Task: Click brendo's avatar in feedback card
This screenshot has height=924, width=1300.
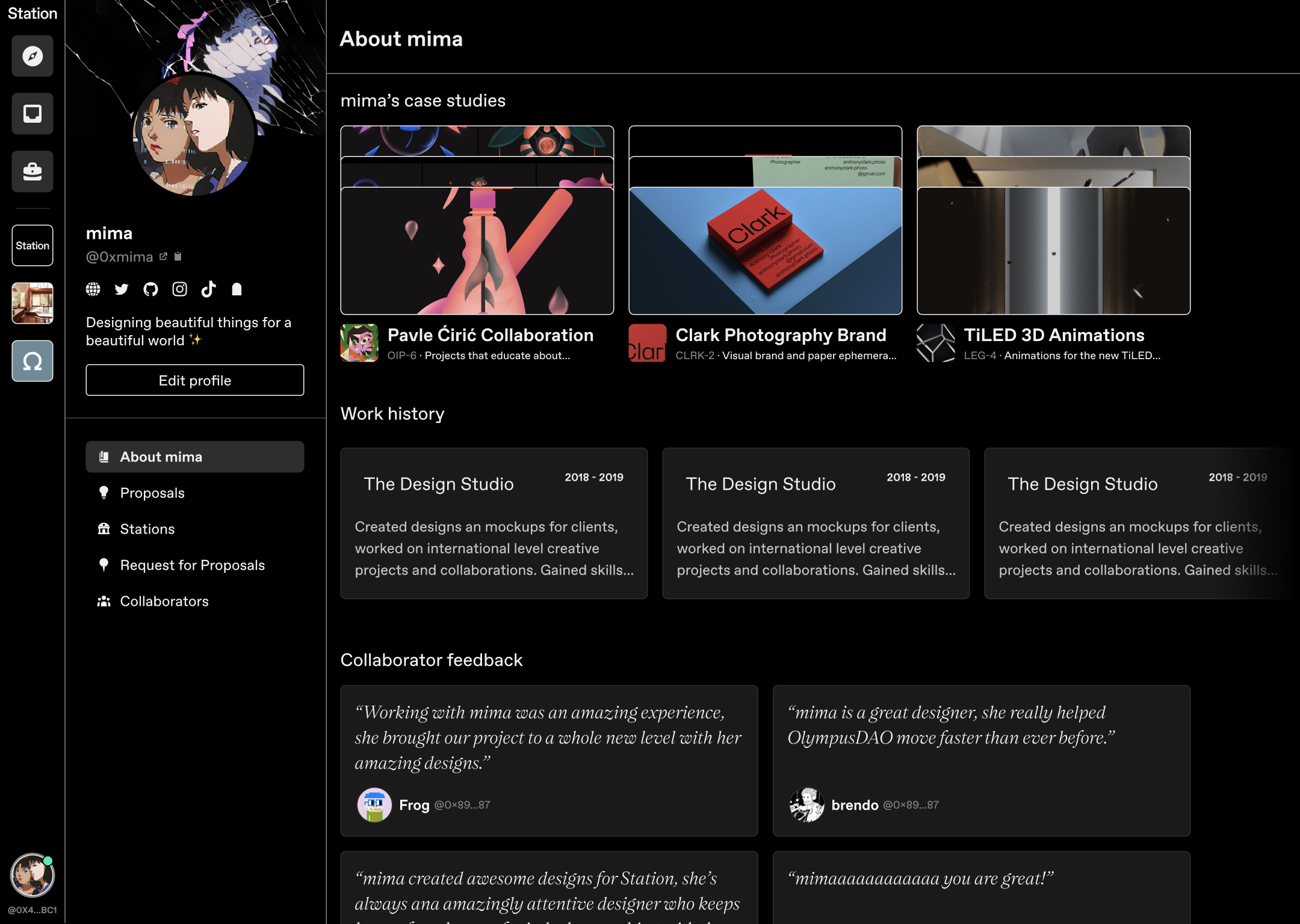Action: coord(806,805)
